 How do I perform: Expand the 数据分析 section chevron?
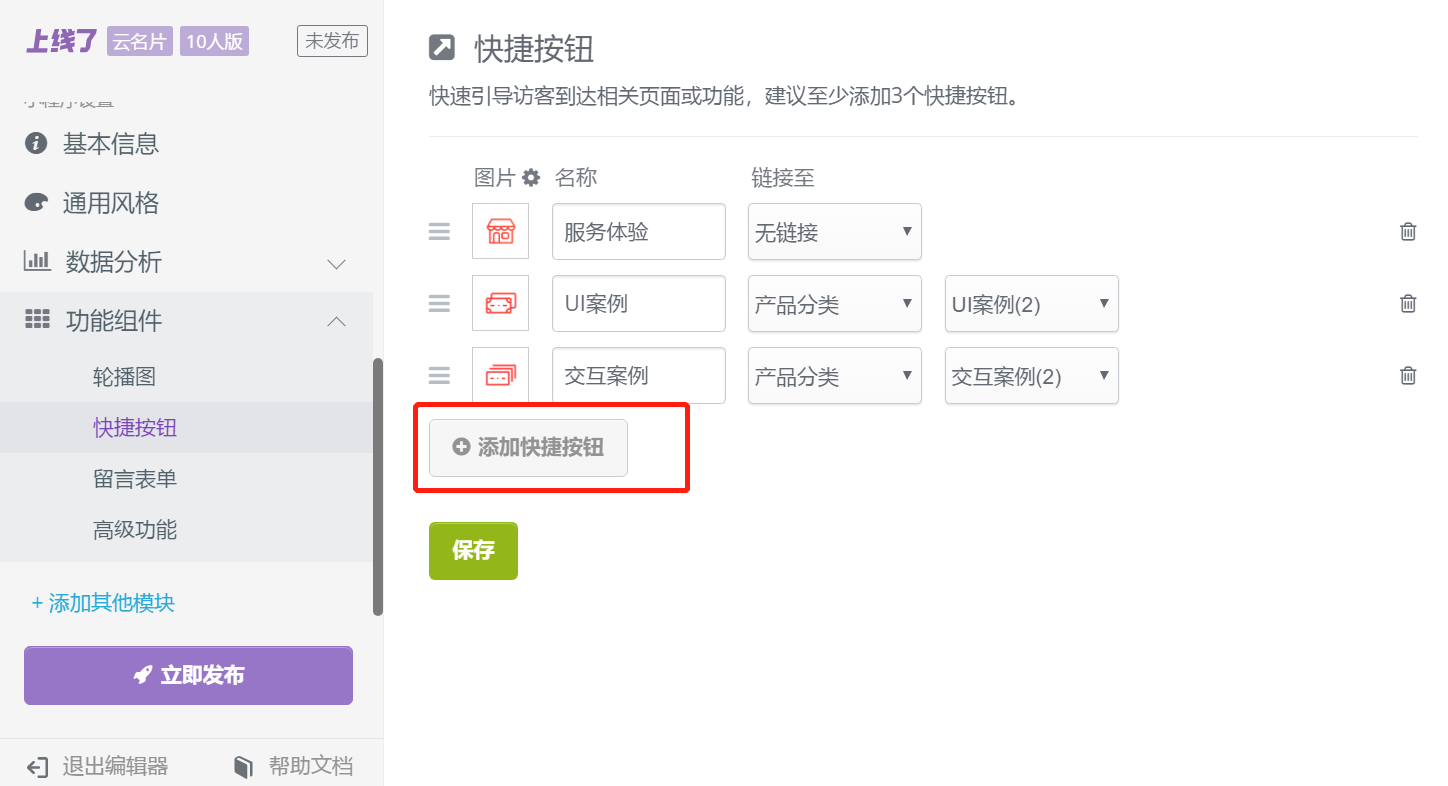pos(337,264)
